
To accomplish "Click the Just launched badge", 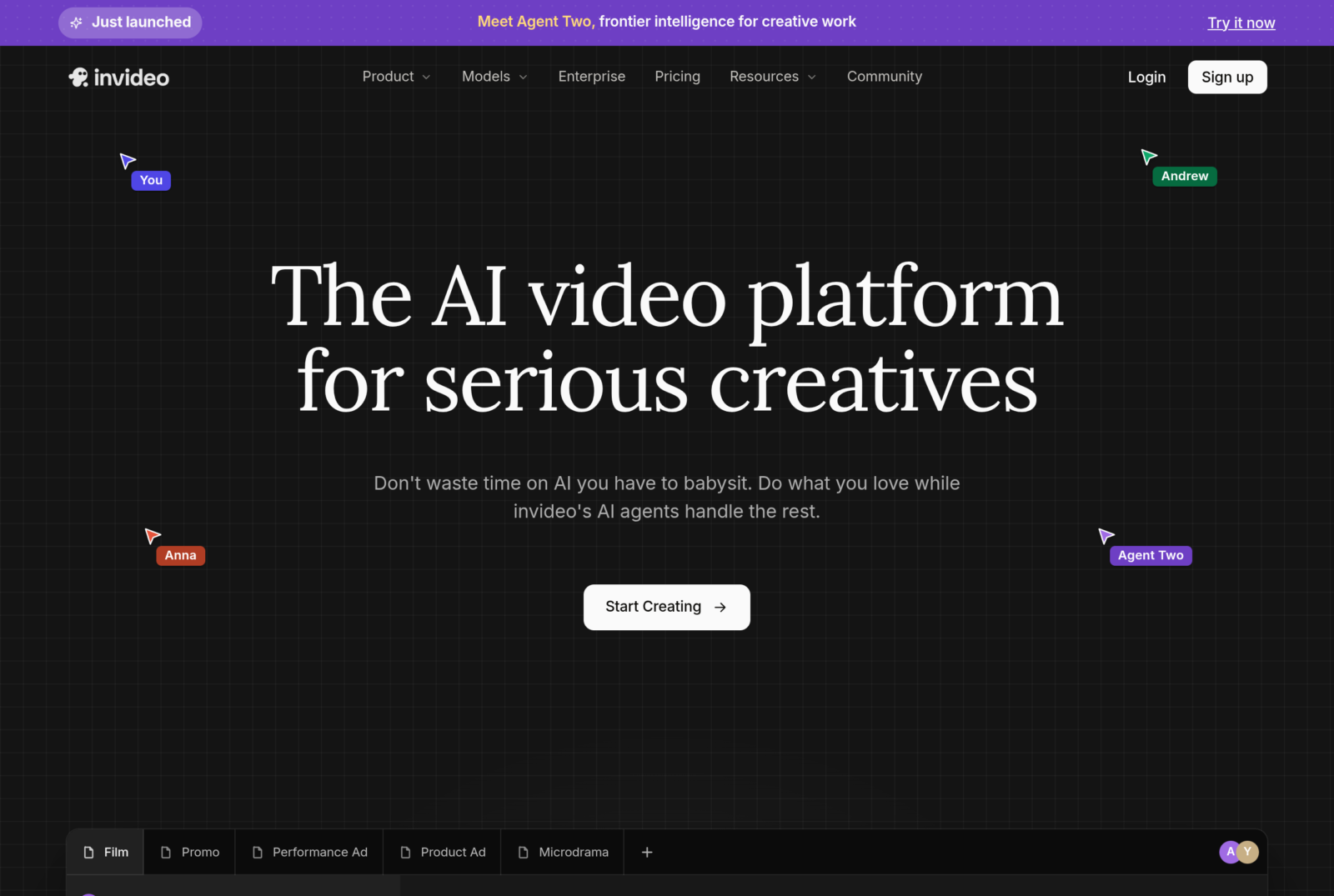I will click(x=130, y=23).
